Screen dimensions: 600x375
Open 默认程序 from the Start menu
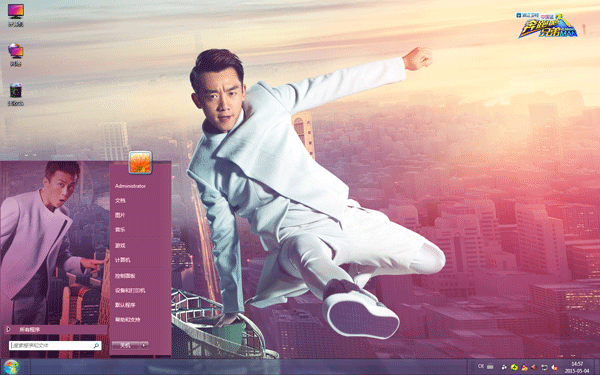tap(125, 305)
